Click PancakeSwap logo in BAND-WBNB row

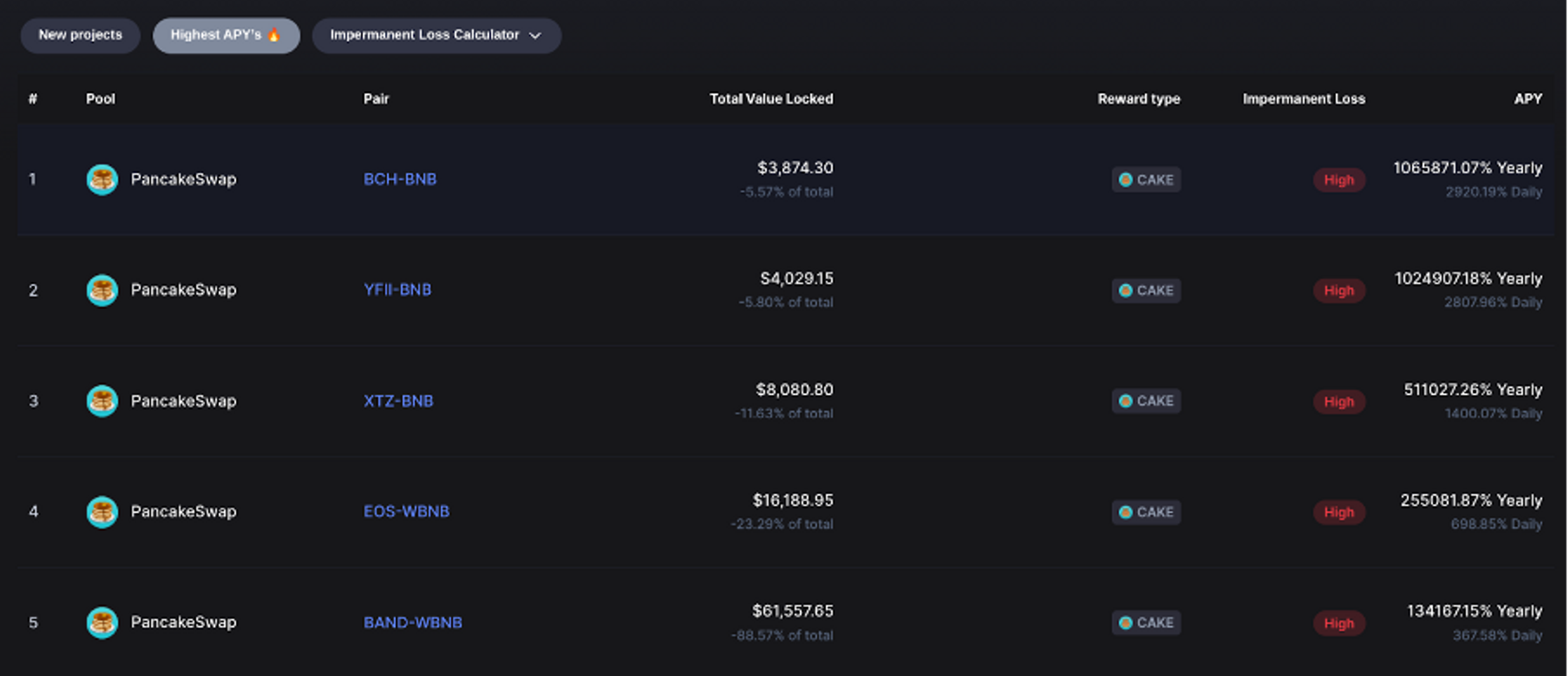pyautogui.click(x=102, y=623)
